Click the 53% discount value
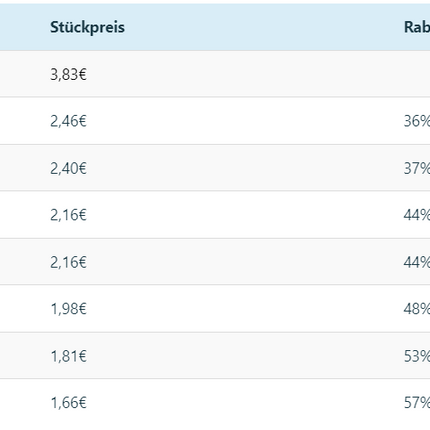 pos(417,356)
